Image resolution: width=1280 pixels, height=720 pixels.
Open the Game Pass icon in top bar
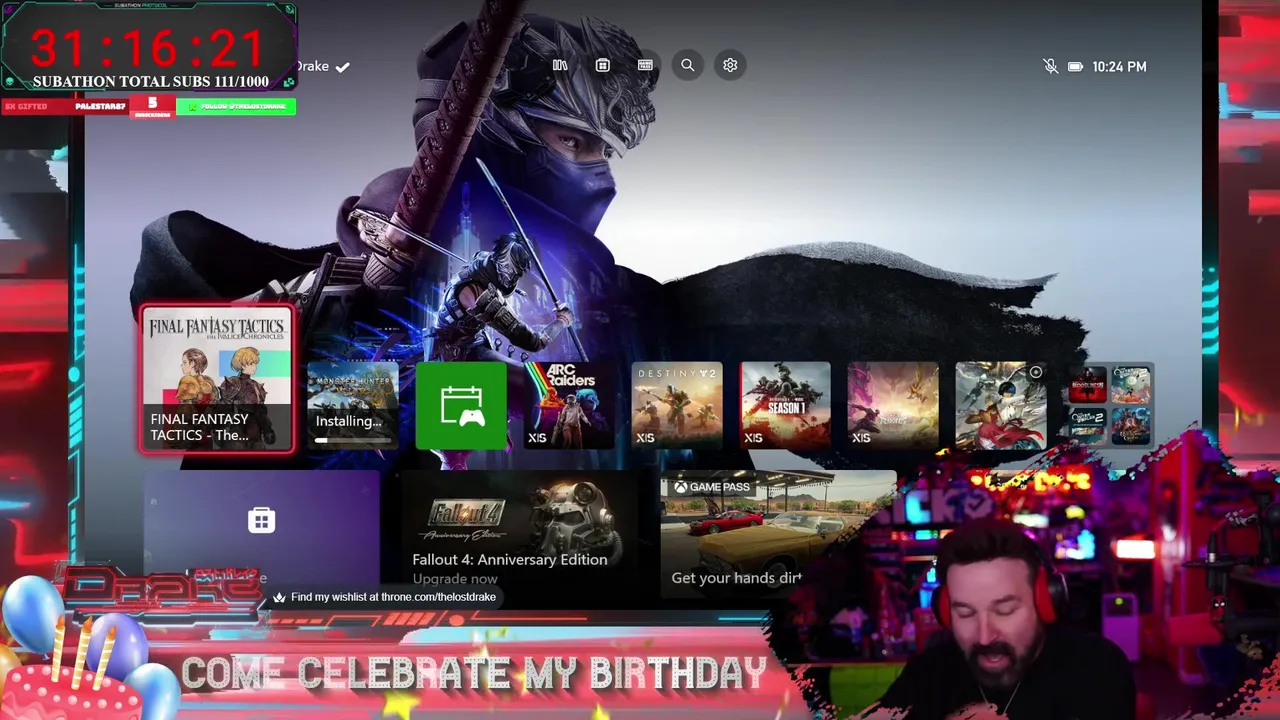coord(645,65)
